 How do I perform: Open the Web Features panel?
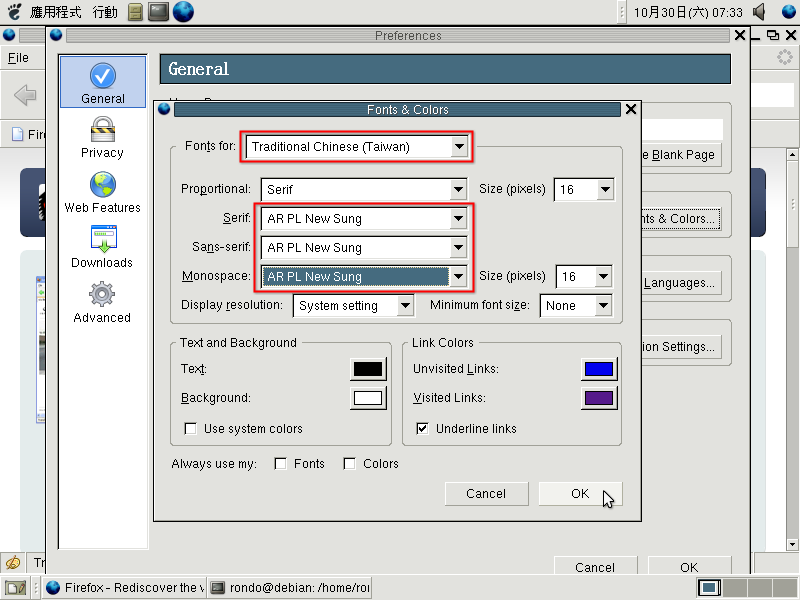tap(102, 193)
